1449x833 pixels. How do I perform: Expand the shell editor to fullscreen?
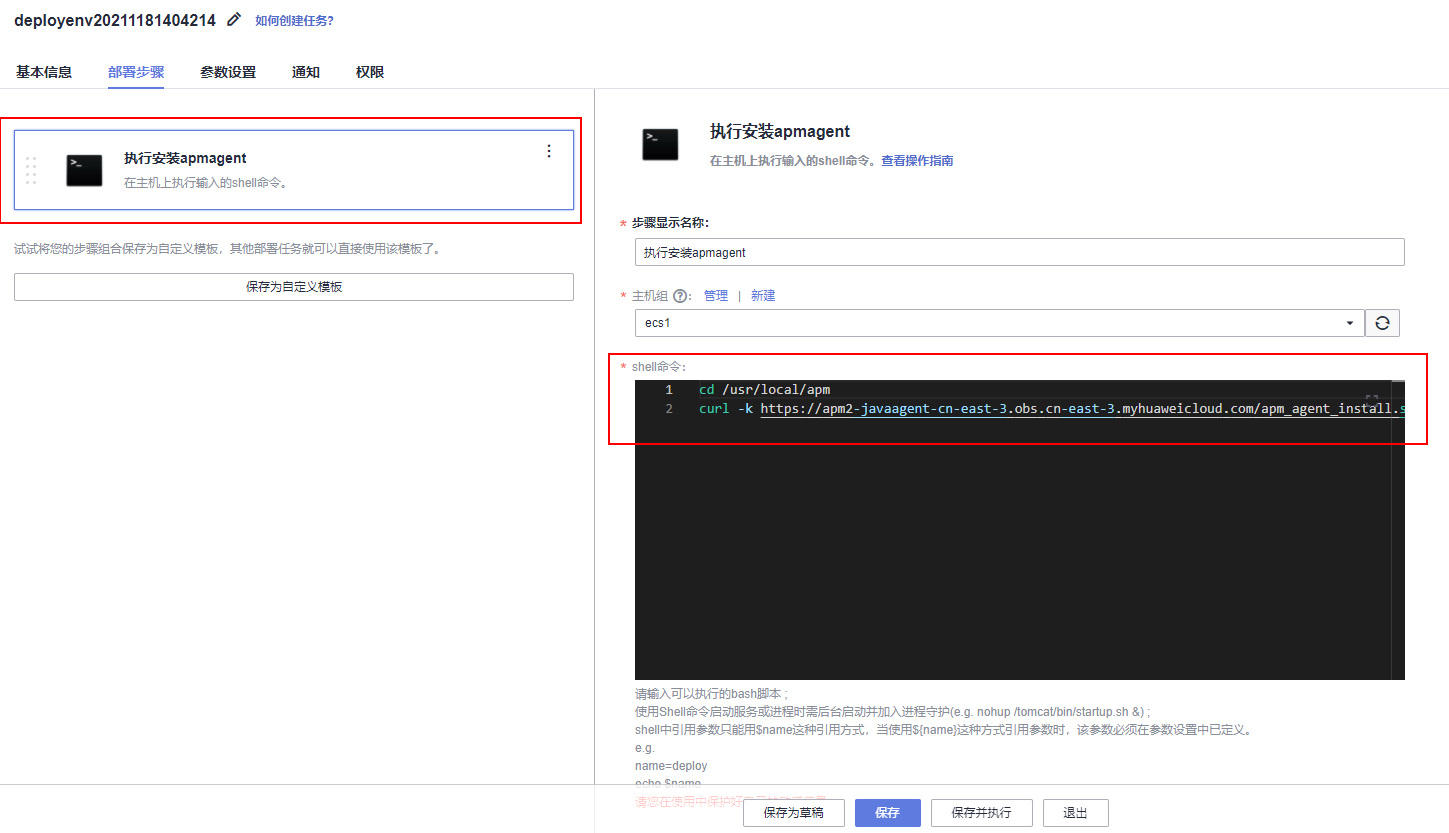tap(1372, 399)
